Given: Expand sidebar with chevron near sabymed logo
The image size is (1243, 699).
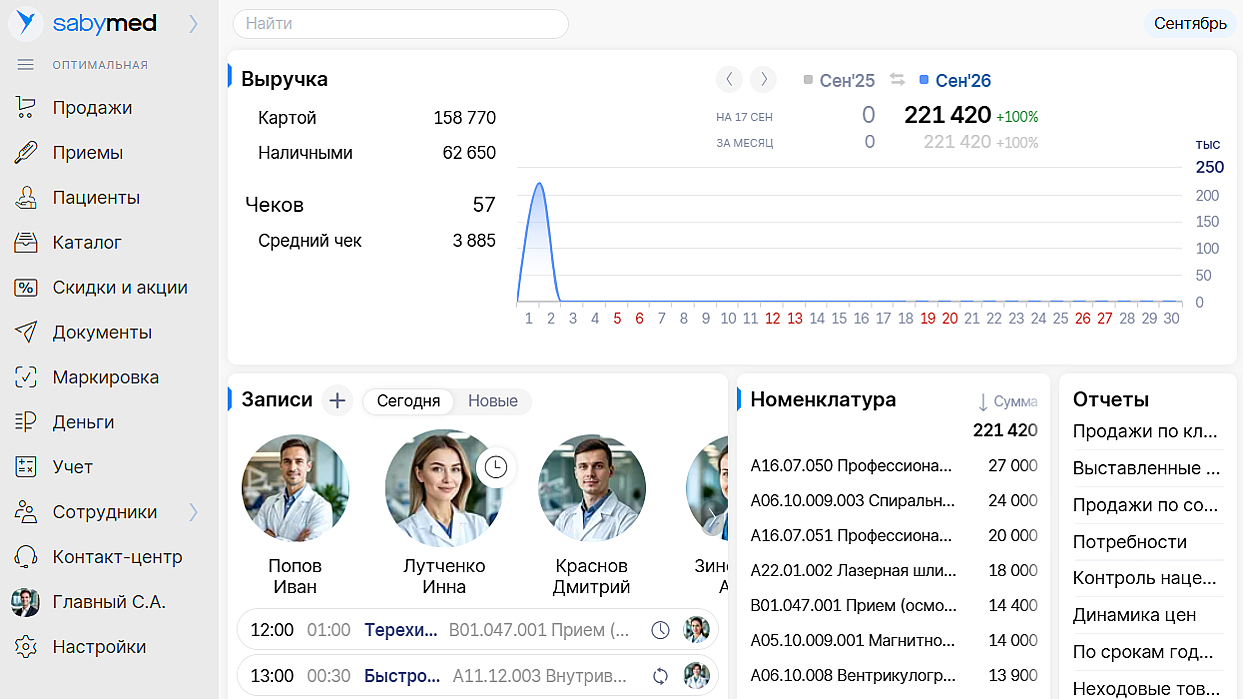Looking at the screenshot, I should (x=194, y=24).
